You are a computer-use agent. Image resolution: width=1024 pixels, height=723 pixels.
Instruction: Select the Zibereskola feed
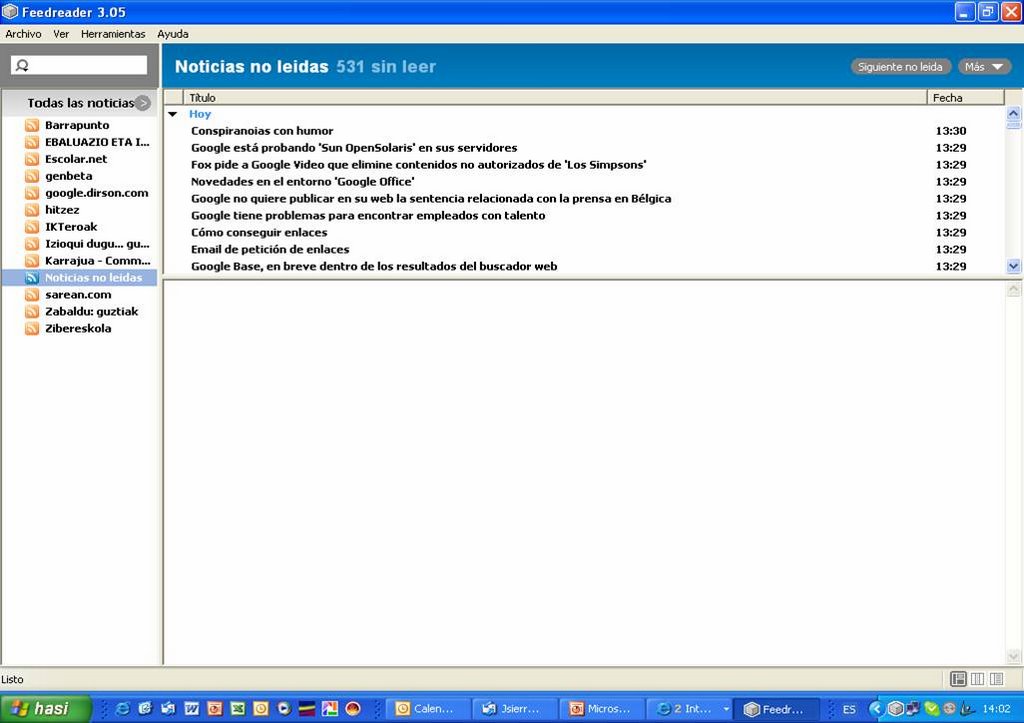pyautogui.click(x=78, y=329)
